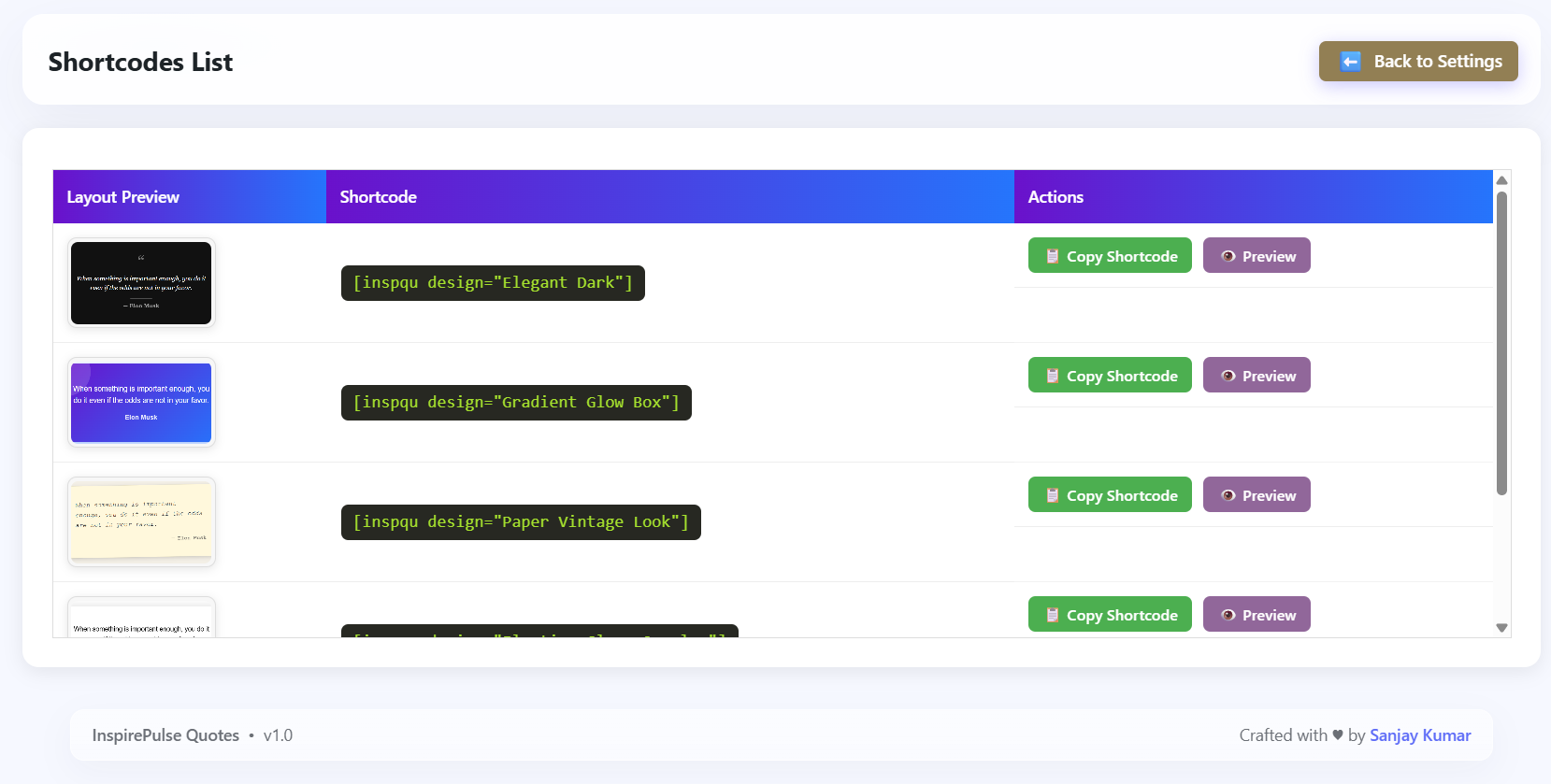The width and height of the screenshot is (1551, 784).
Task: Click eye icon in fourth row Preview button
Action: (1228, 615)
